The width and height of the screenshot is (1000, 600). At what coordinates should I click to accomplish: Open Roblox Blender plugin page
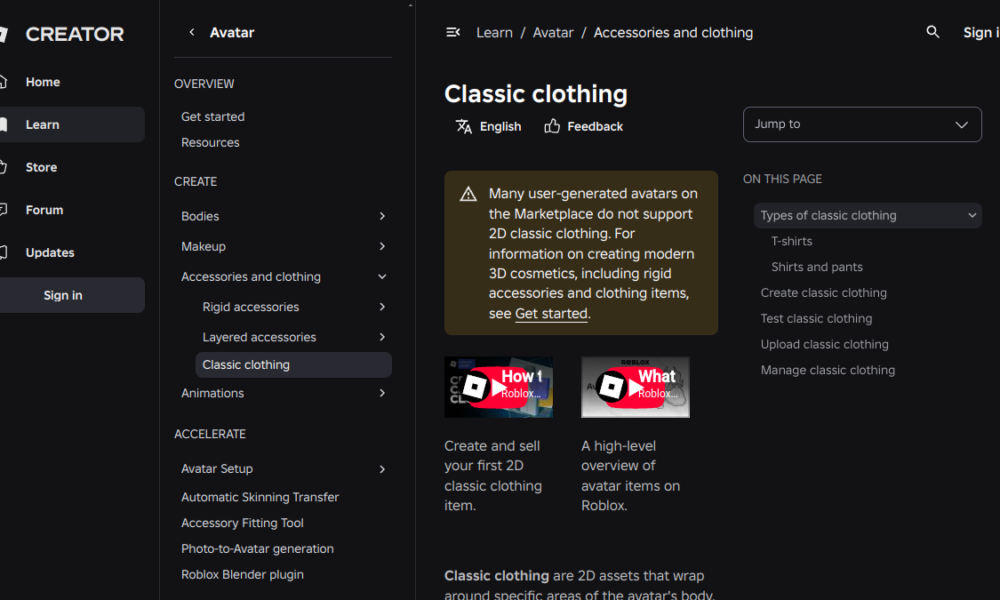click(242, 574)
